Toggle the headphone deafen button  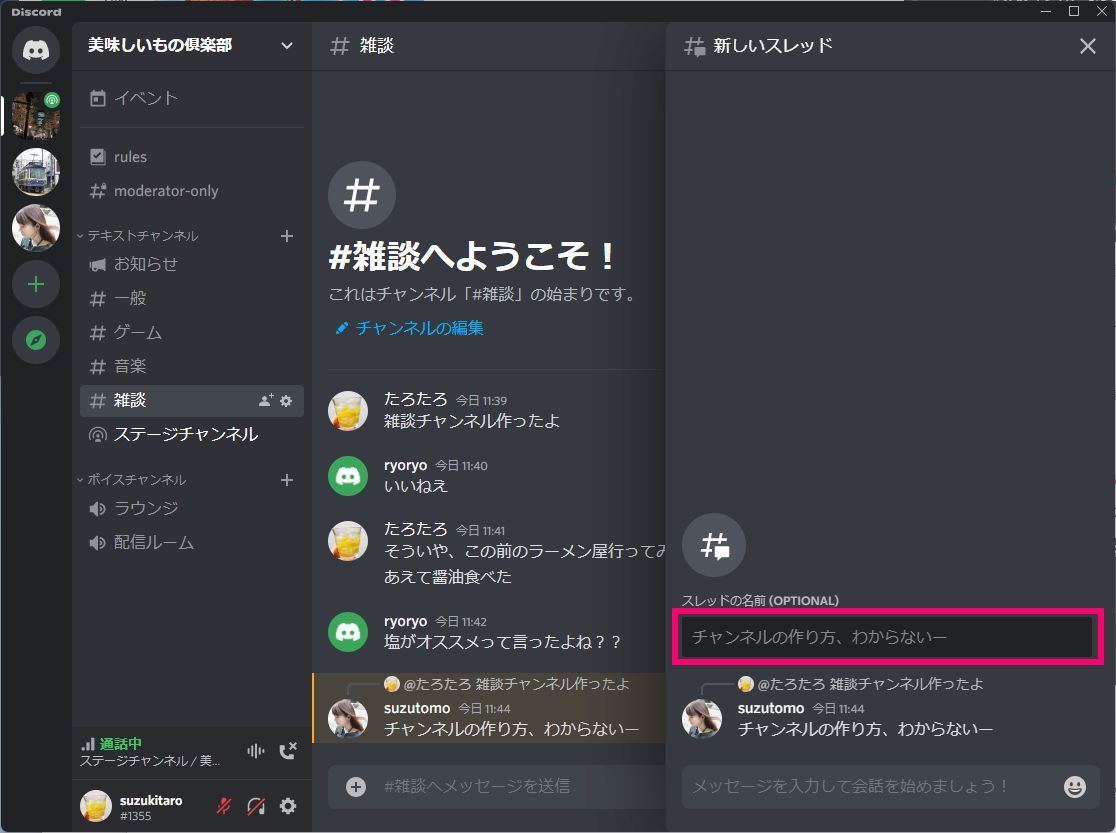point(256,806)
